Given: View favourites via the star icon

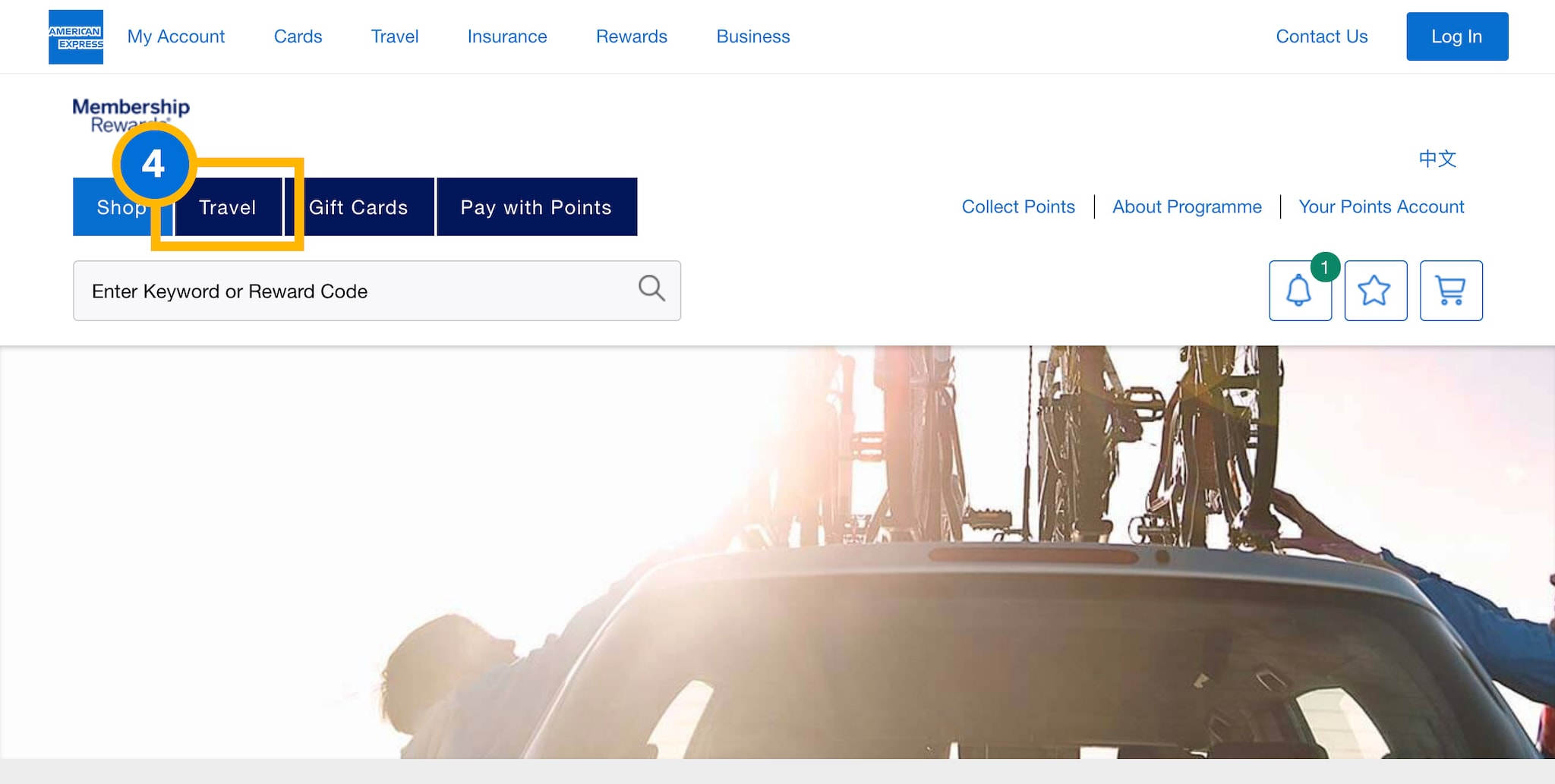Looking at the screenshot, I should pyautogui.click(x=1375, y=291).
